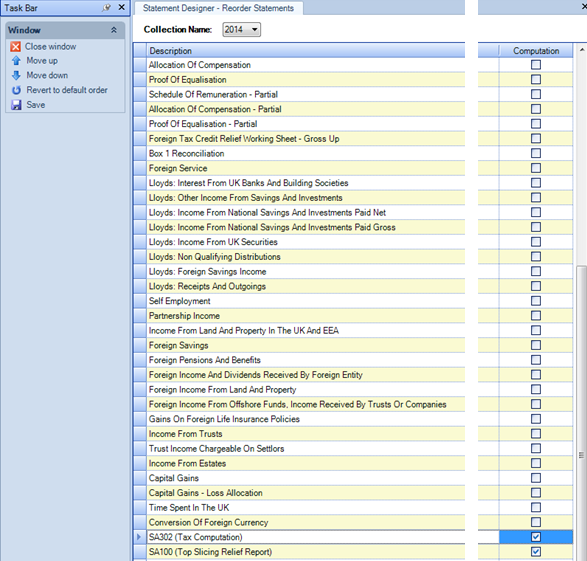
Task: Select row header of Allocation Of Compensation
Action: click(140, 65)
